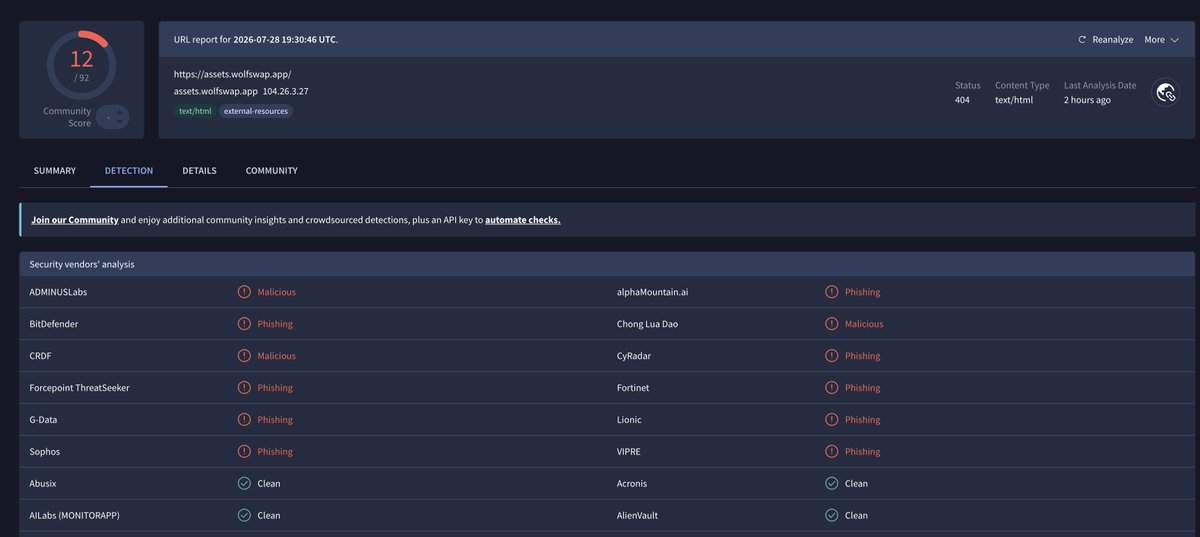Click the Acronis vendor name

(634, 484)
